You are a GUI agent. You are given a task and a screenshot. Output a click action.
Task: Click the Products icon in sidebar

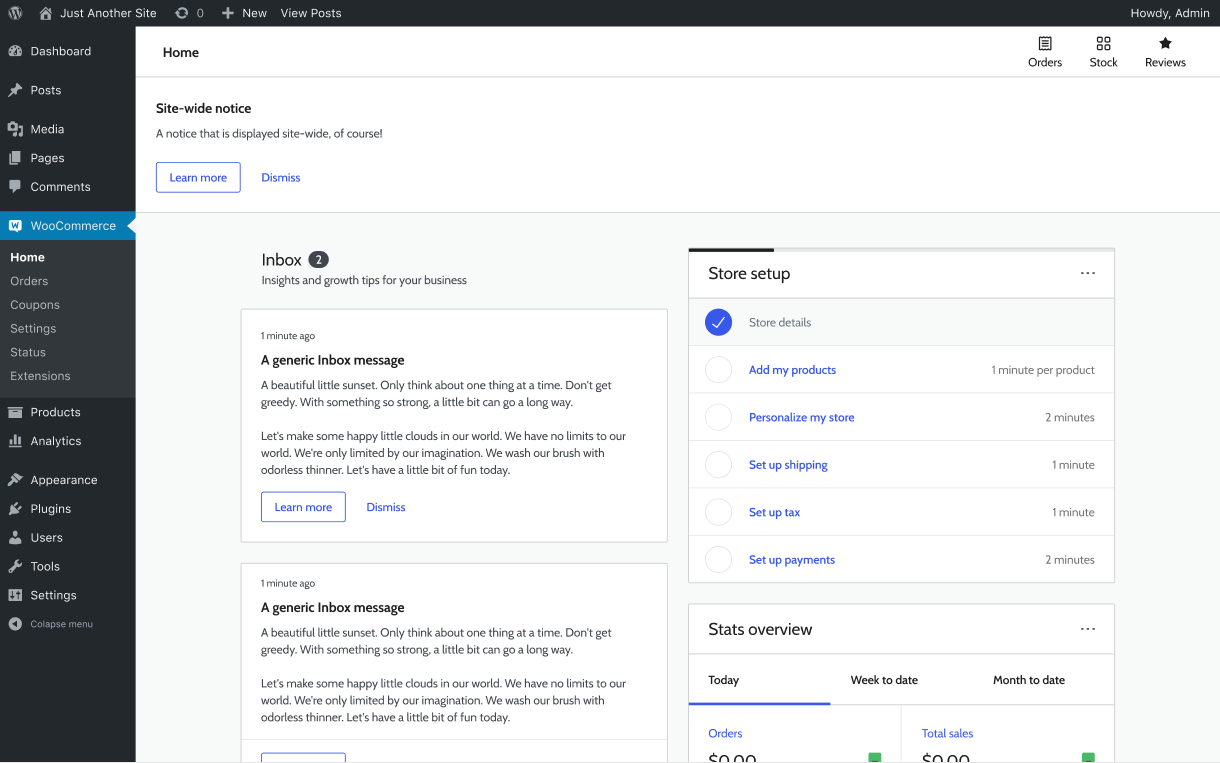click(15, 412)
